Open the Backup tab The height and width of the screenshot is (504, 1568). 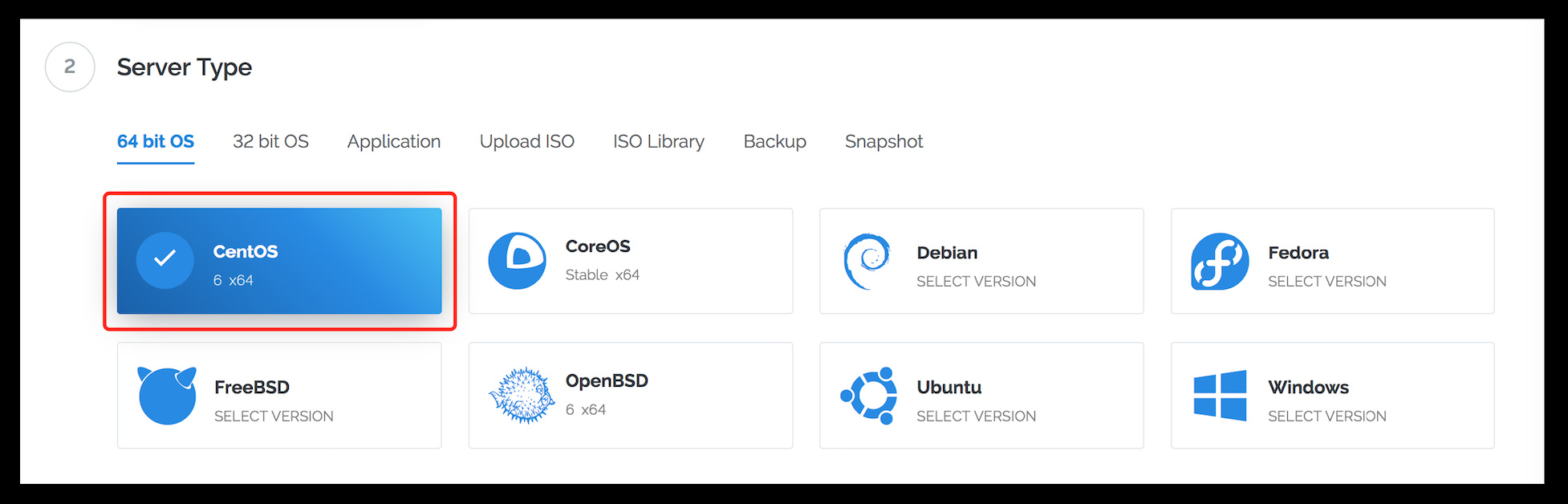[x=774, y=142]
